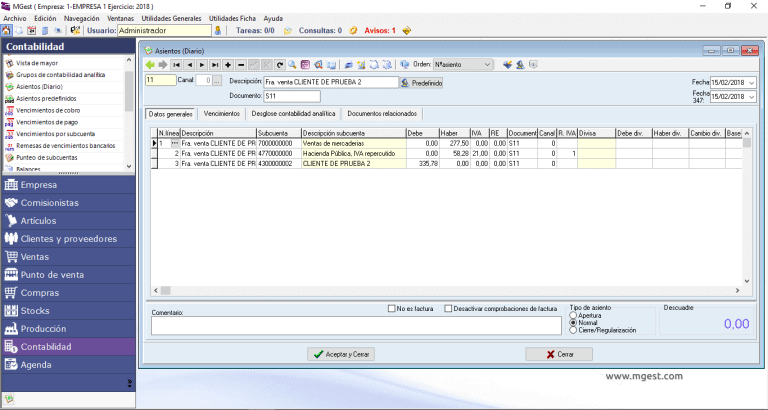Image resolution: width=768 pixels, height=410 pixels.
Task: Open Producción module in sidebar
Action: pyautogui.click(x=68, y=329)
